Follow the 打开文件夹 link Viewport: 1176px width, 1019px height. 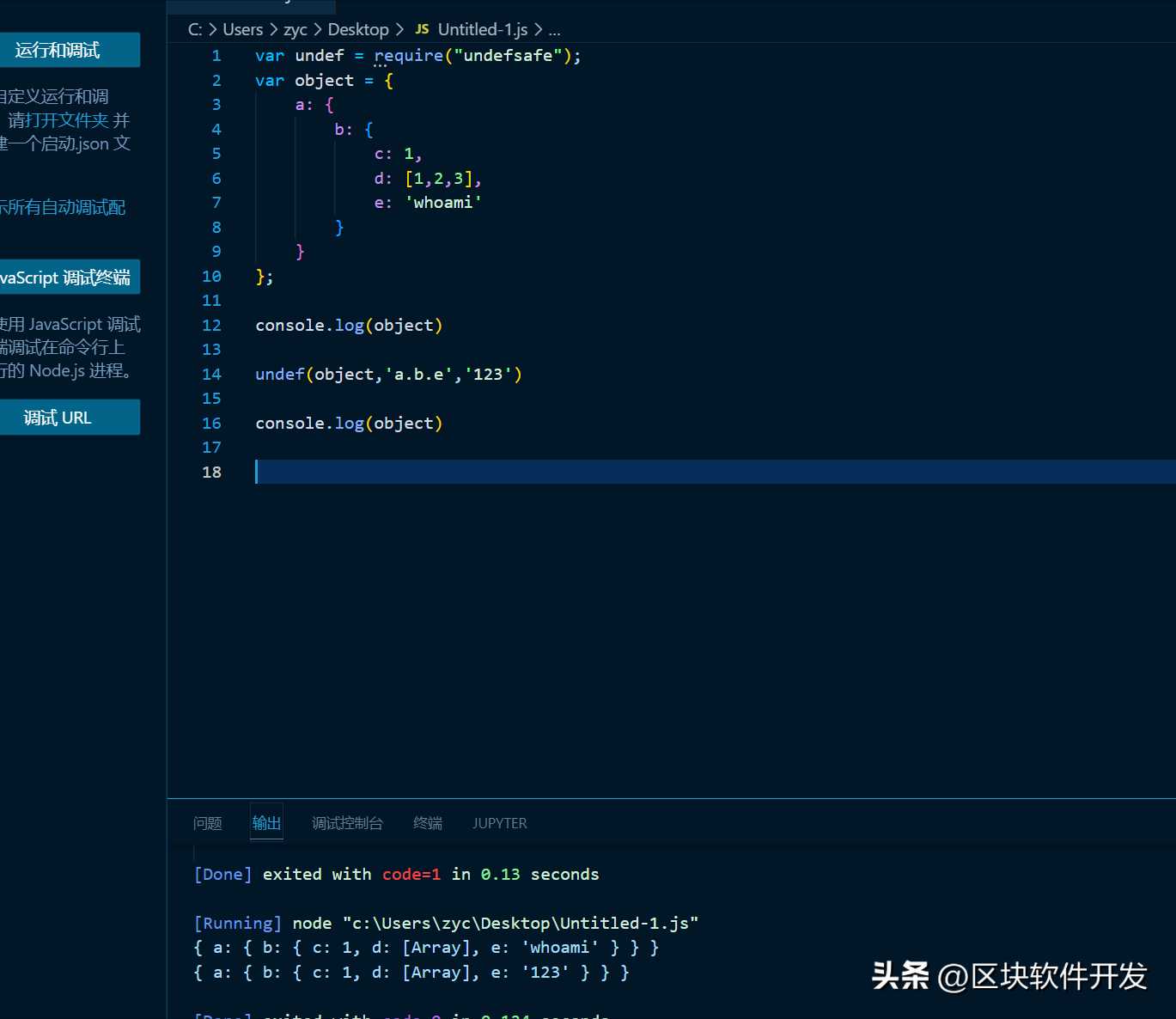pyautogui.click(x=69, y=120)
